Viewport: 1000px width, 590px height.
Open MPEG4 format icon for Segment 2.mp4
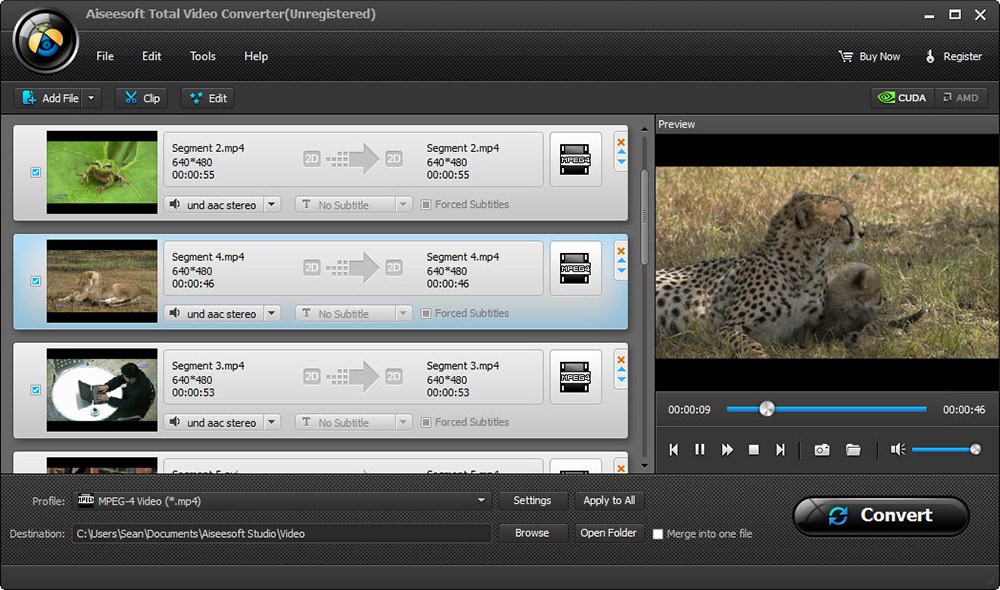575,159
